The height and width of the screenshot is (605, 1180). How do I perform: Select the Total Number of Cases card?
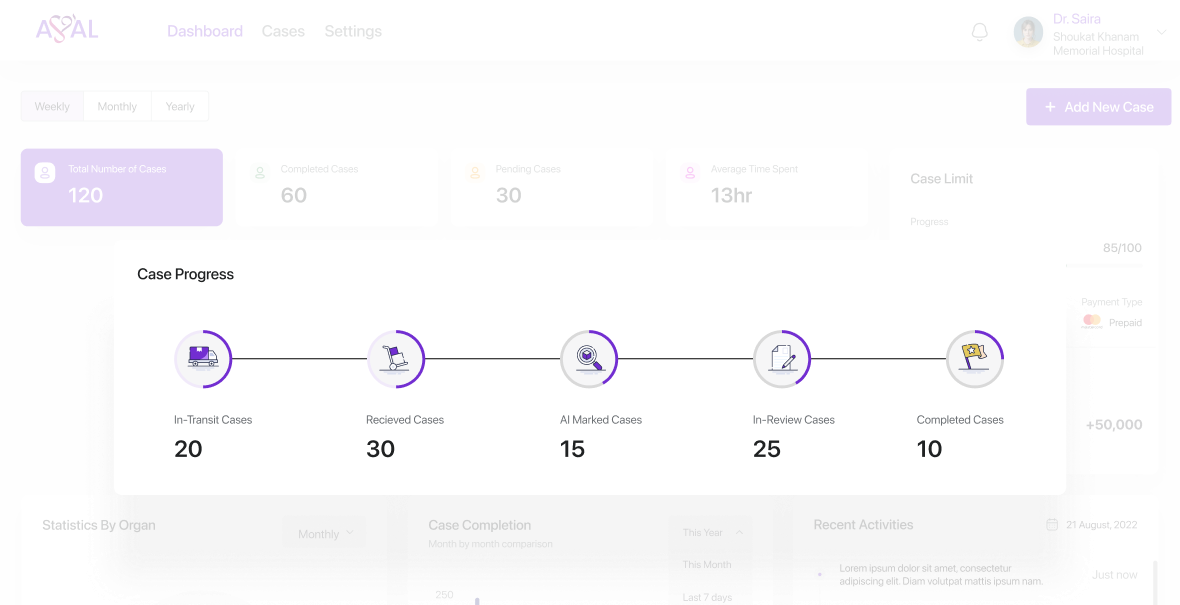click(122, 187)
